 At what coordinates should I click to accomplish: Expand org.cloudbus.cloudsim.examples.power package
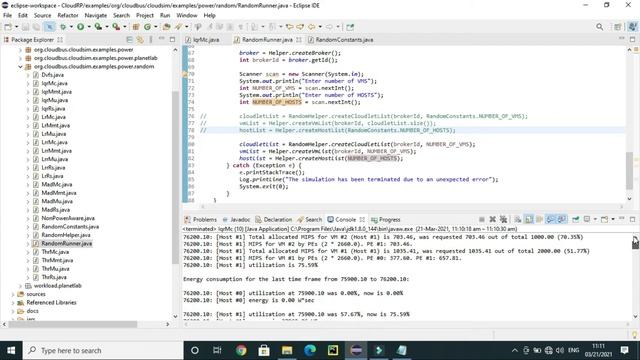20,50
